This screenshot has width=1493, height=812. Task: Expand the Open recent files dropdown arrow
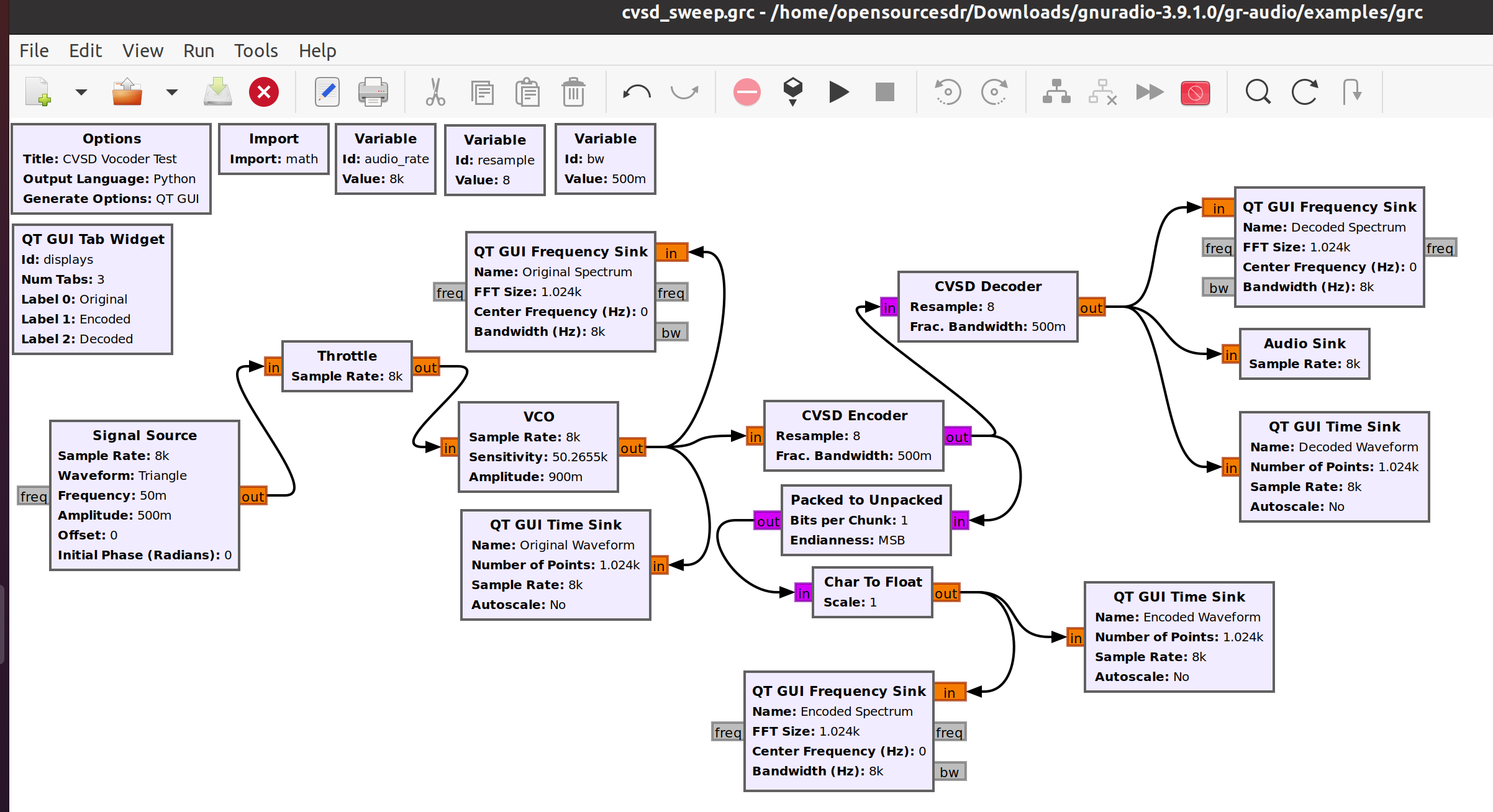click(172, 92)
